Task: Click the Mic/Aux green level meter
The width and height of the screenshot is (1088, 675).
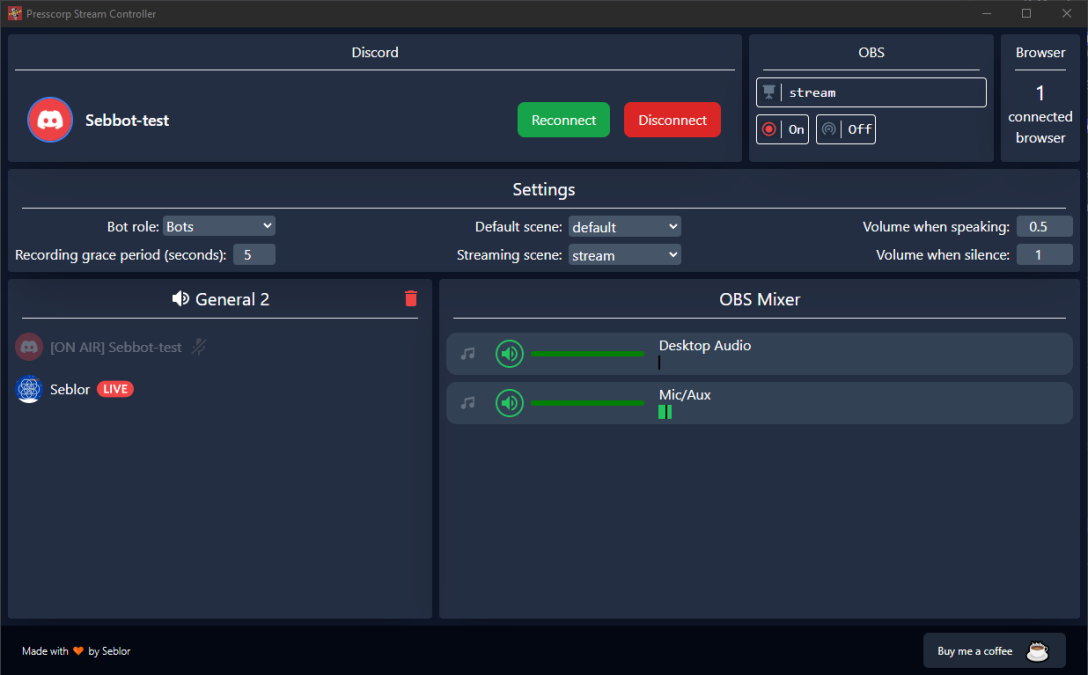Action: (x=665, y=412)
